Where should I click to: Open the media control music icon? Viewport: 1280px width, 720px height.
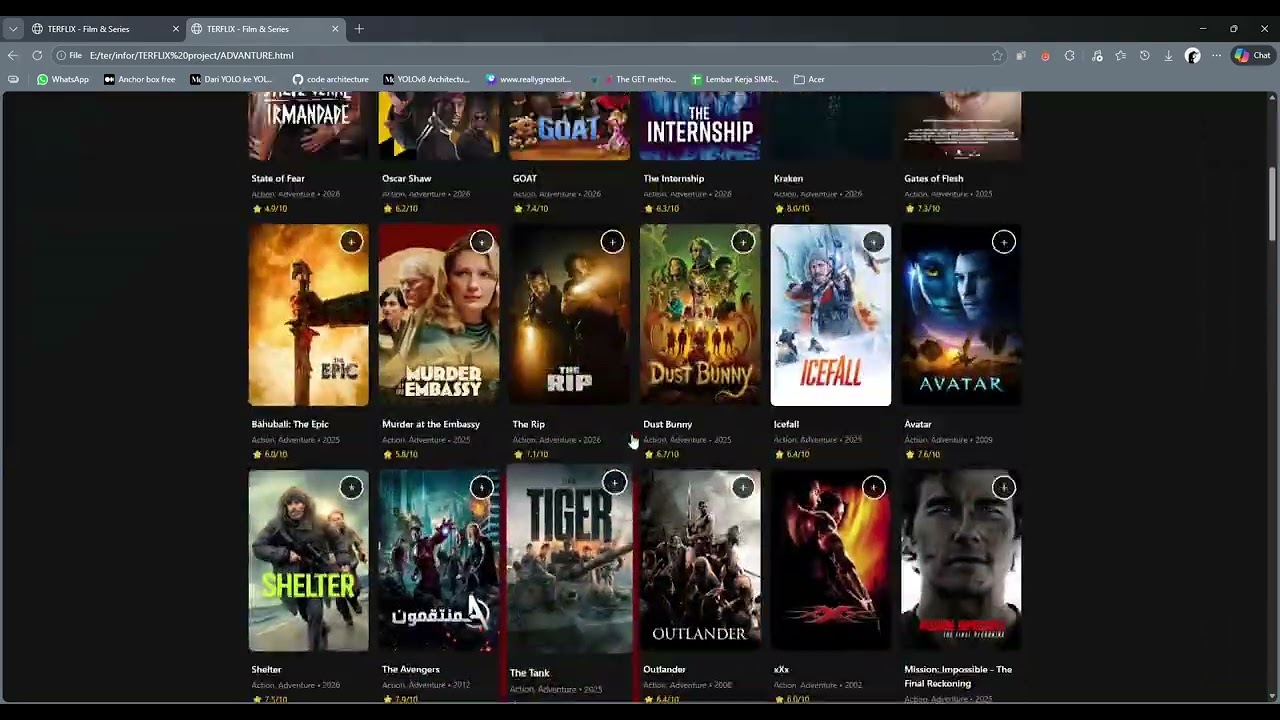(x=1097, y=56)
